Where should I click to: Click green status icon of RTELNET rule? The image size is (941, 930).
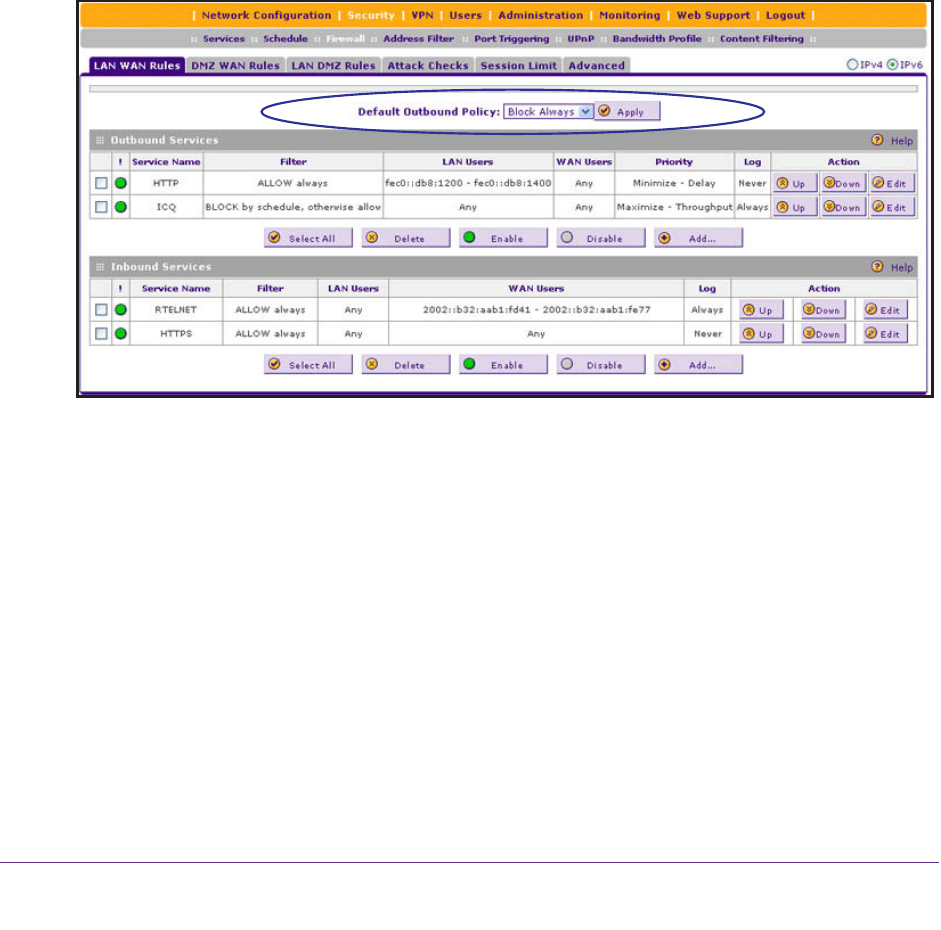[x=121, y=310]
